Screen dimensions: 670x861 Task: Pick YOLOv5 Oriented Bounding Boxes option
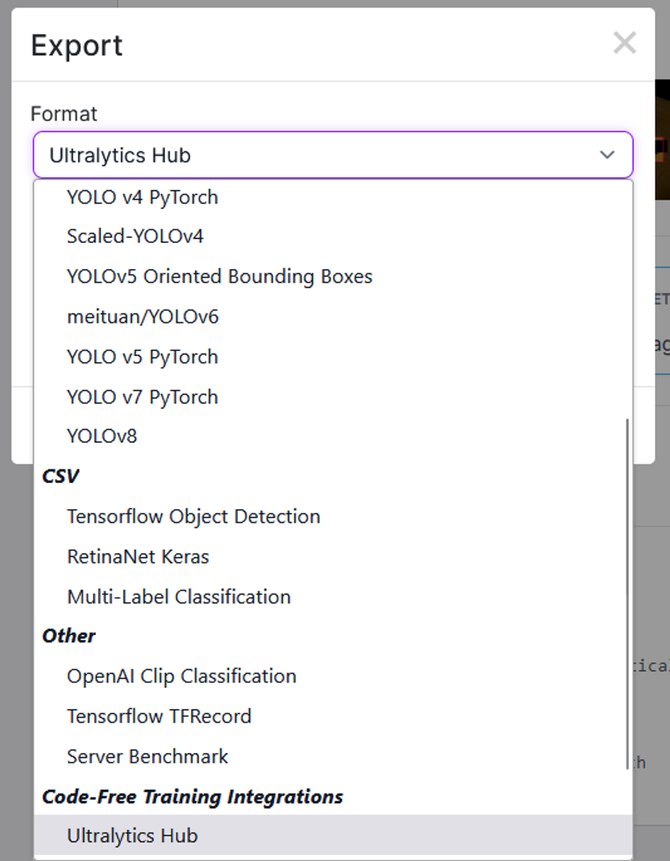pyautogui.click(x=219, y=277)
